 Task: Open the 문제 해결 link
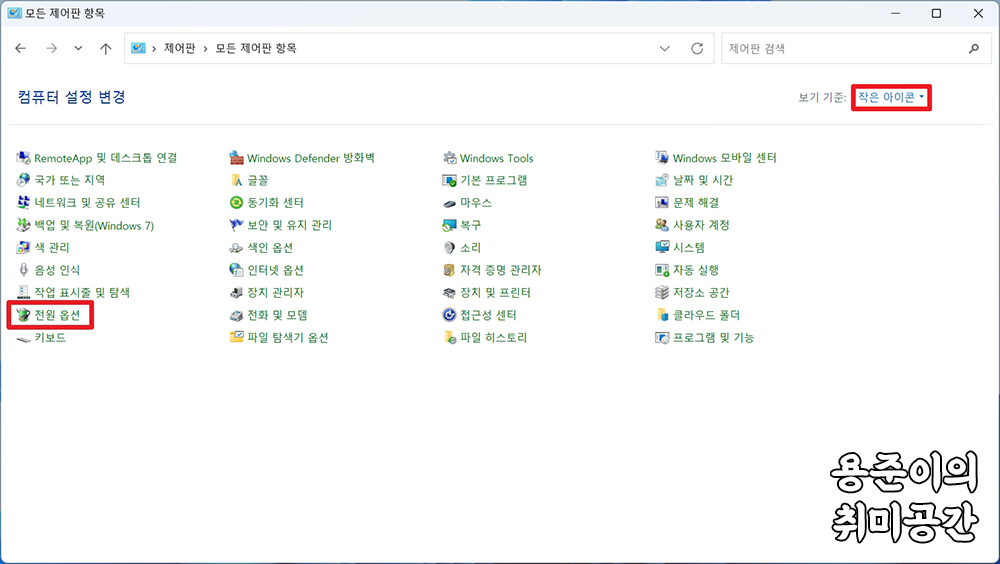click(x=696, y=202)
